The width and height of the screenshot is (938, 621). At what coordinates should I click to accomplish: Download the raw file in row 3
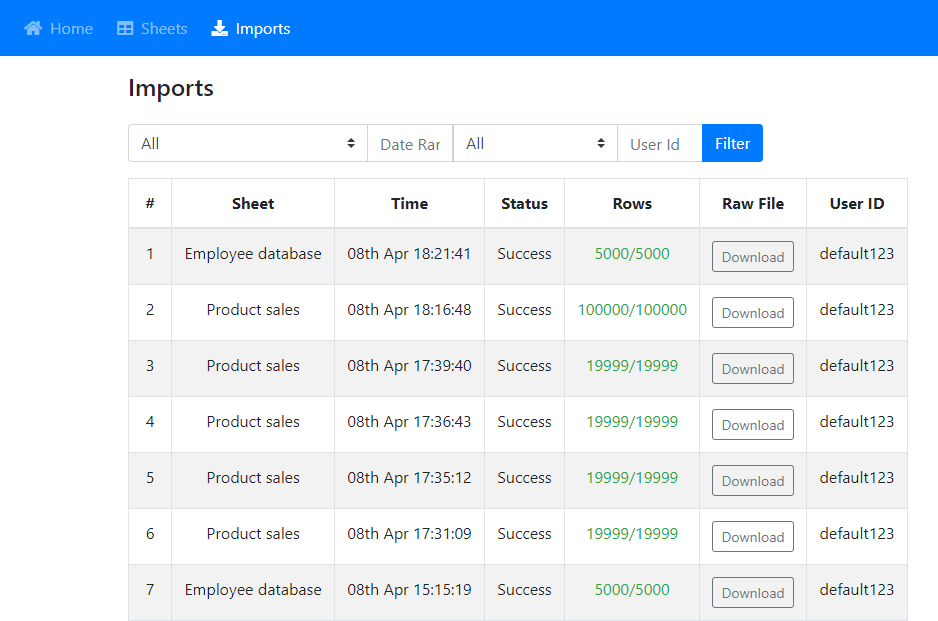(752, 369)
